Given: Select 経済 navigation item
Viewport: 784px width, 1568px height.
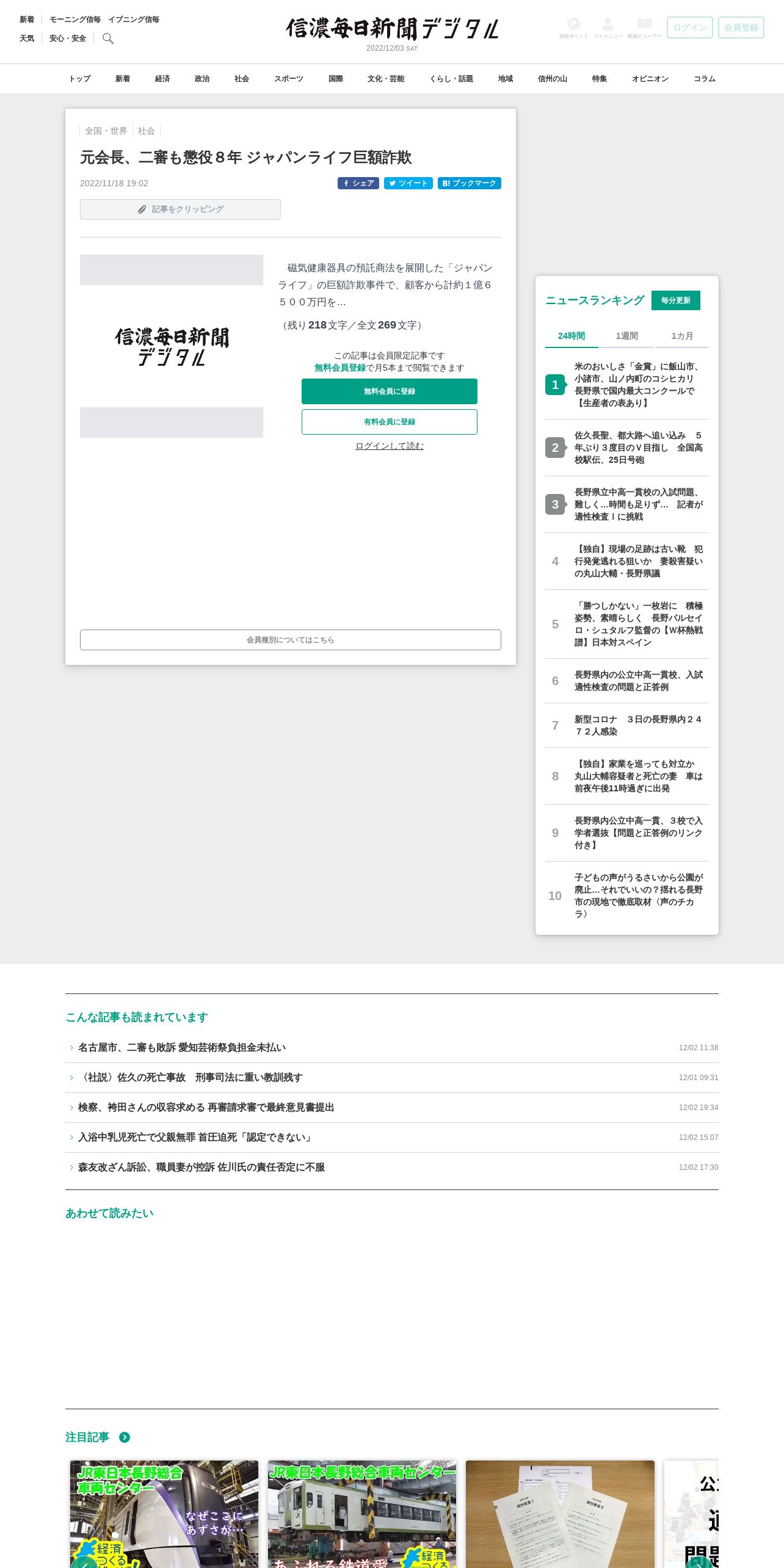Looking at the screenshot, I should [x=162, y=79].
